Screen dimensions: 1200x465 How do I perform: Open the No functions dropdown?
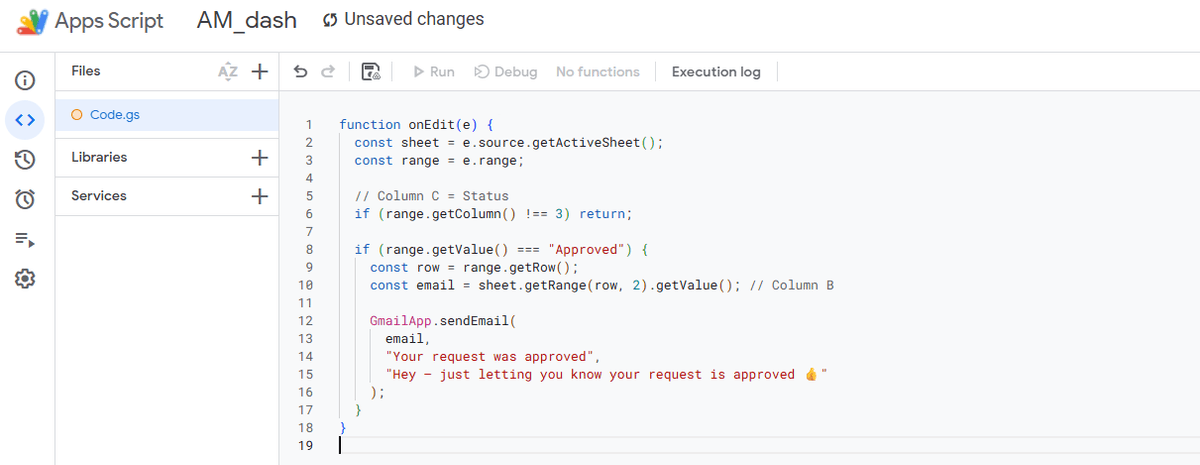click(x=597, y=72)
